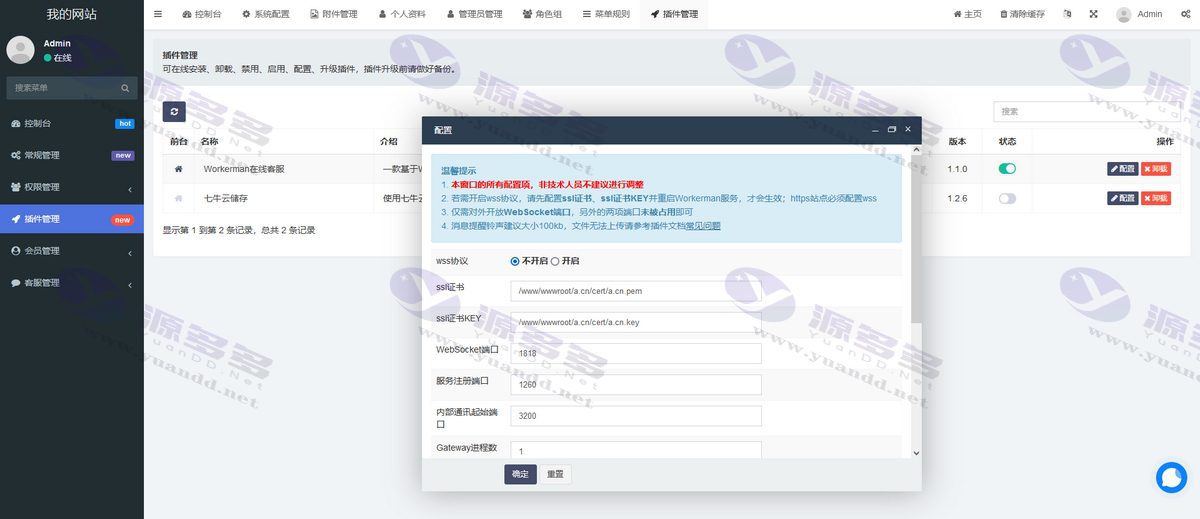1200x519 pixels.
Task: Expand 客服管理 in the sidebar
Action: (x=72, y=283)
